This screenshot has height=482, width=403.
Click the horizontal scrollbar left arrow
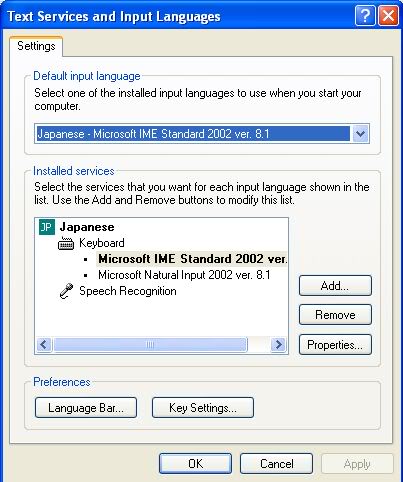pyautogui.click(x=44, y=344)
